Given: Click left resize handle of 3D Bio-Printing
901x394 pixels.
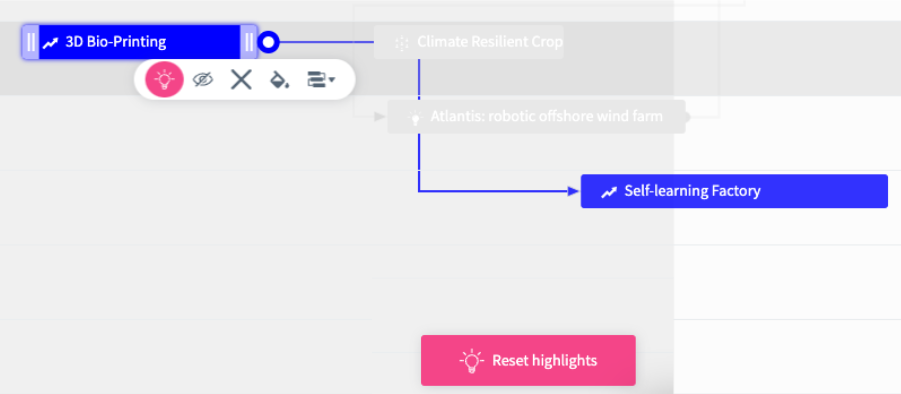Looking at the screenshot, I should (x=31, y=42).
